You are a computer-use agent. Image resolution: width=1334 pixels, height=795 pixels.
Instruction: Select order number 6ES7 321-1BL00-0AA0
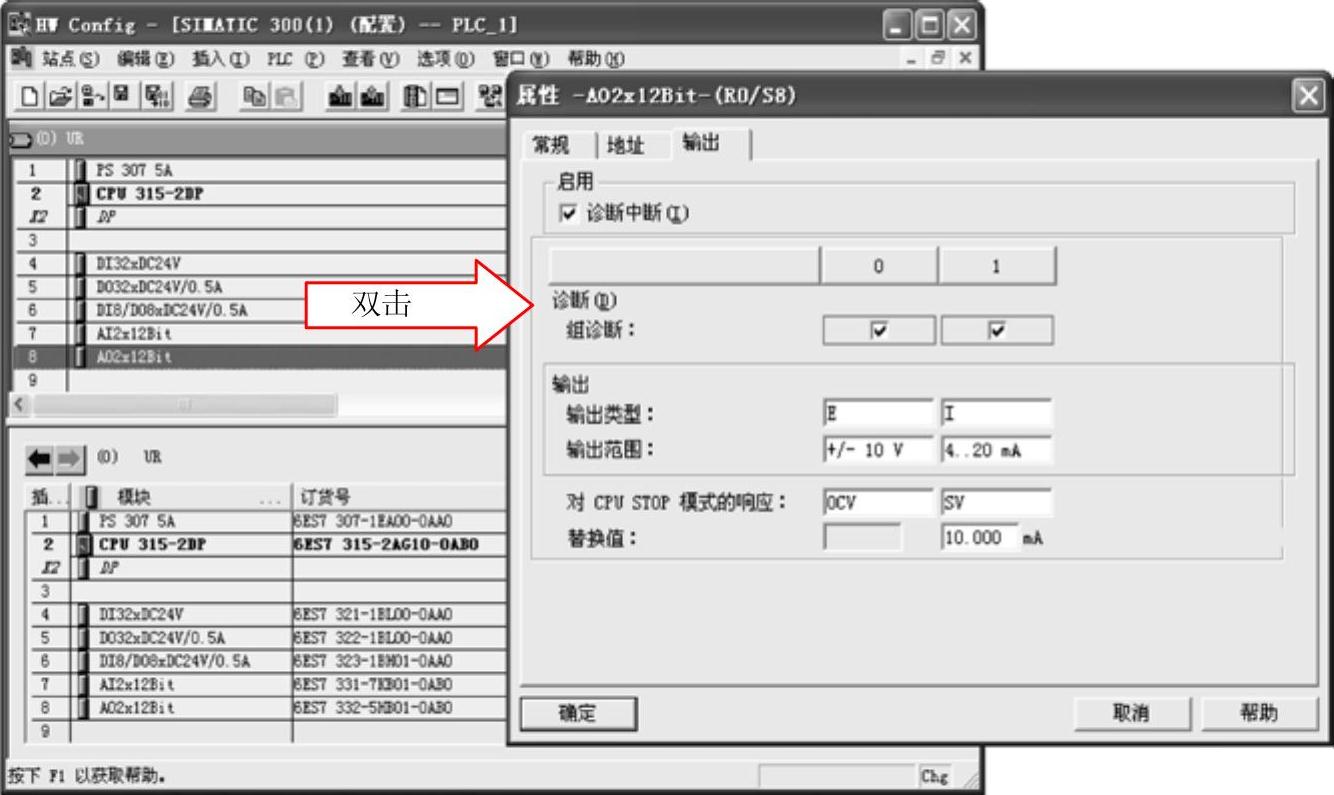(x=373, y=614)
